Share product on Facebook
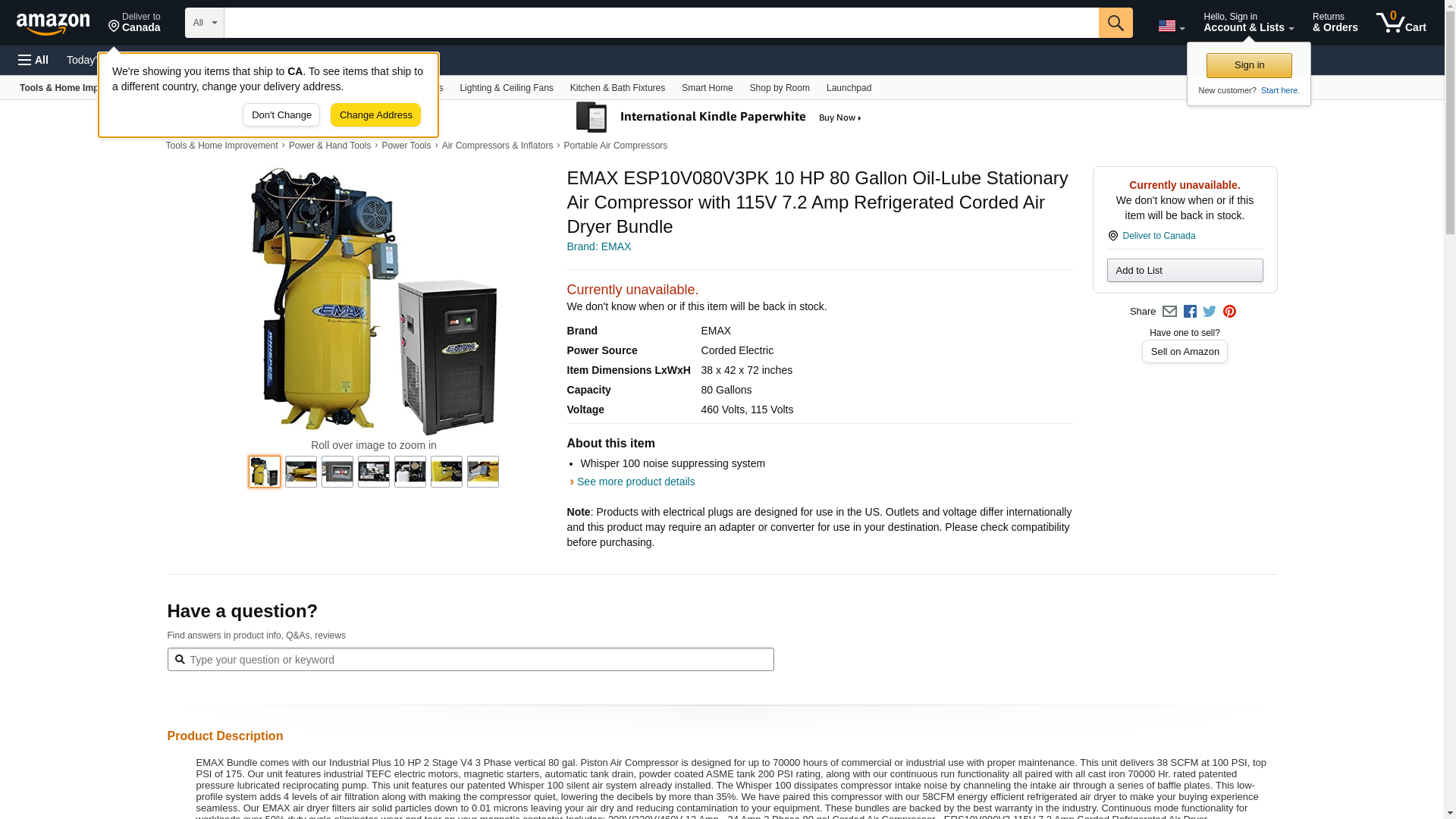Screen dimensions: 1456x819 (1190, 312)
